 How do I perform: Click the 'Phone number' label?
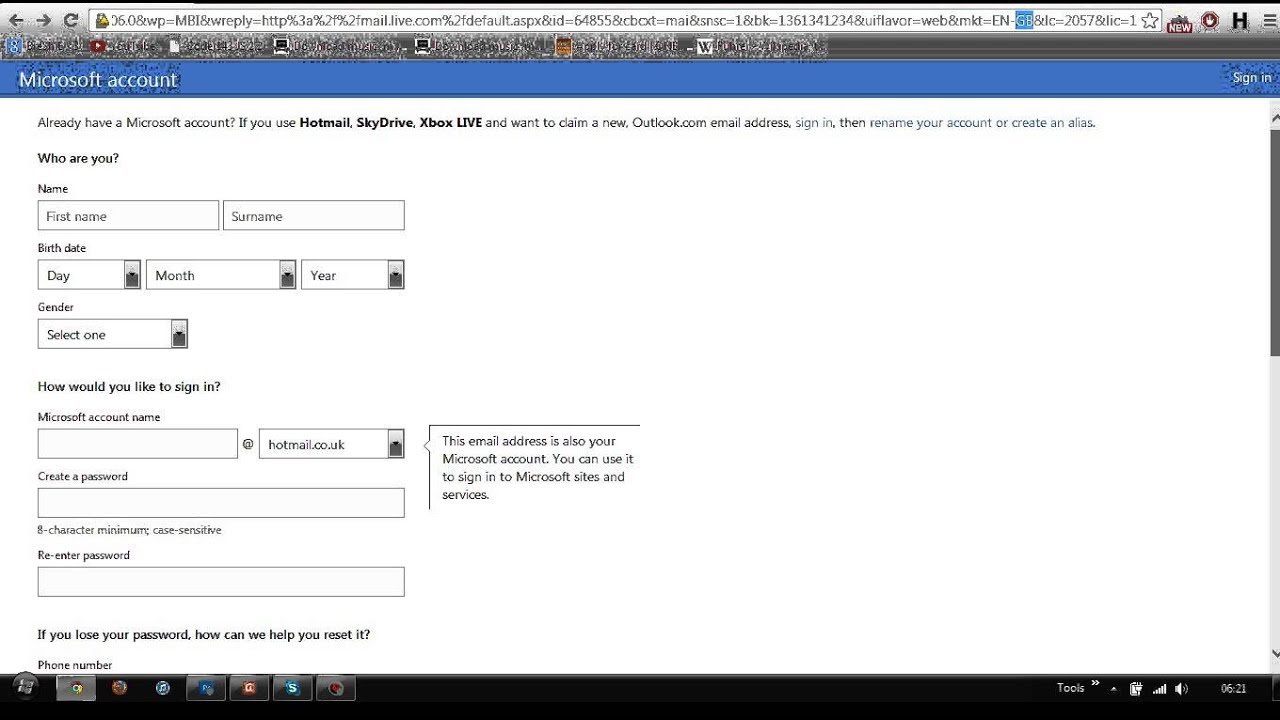click(75, 665)
